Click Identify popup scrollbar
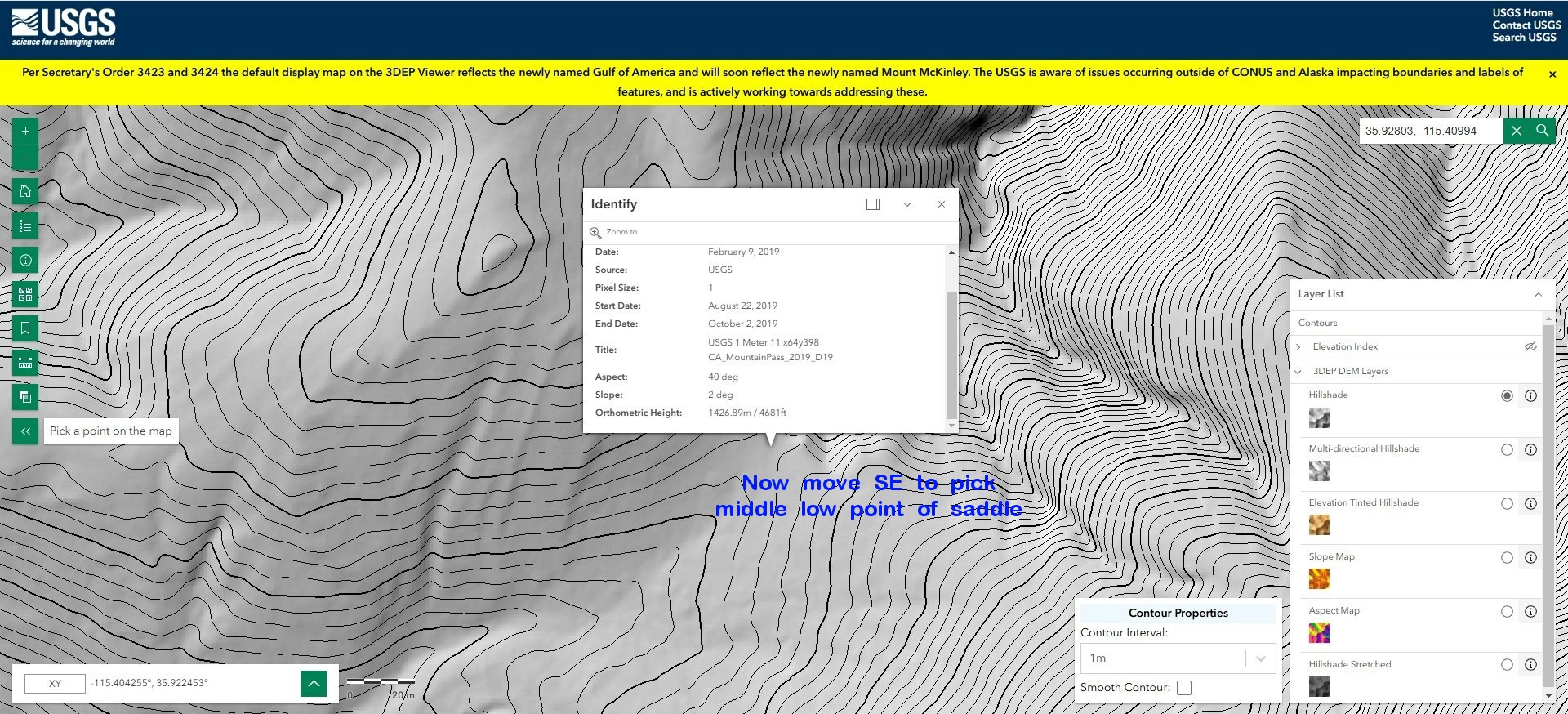 click(951, 355)
